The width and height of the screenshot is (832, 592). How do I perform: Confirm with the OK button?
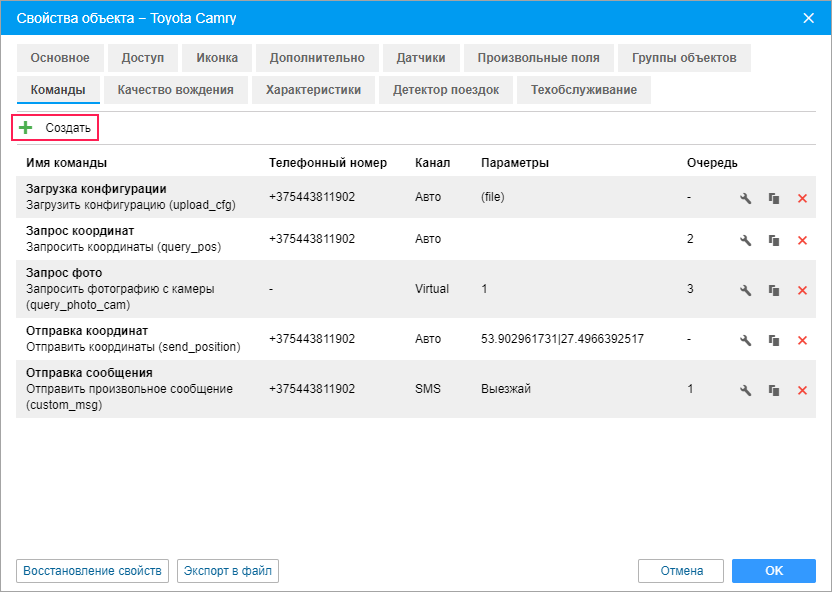click(773, 571)
